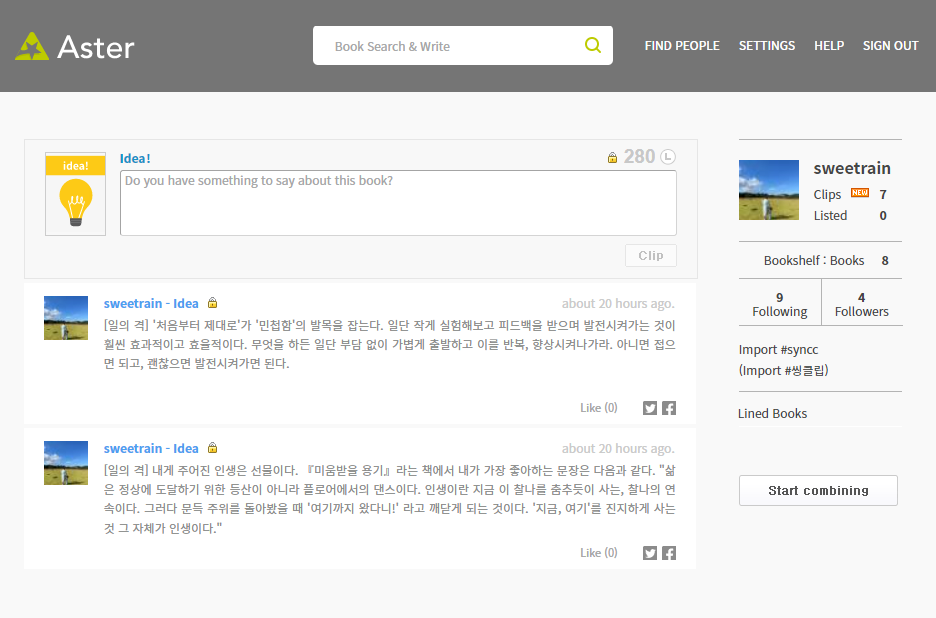This screenshot has height=618, width=936.
Task: Share the first post on Facebook
Action: 669,408
